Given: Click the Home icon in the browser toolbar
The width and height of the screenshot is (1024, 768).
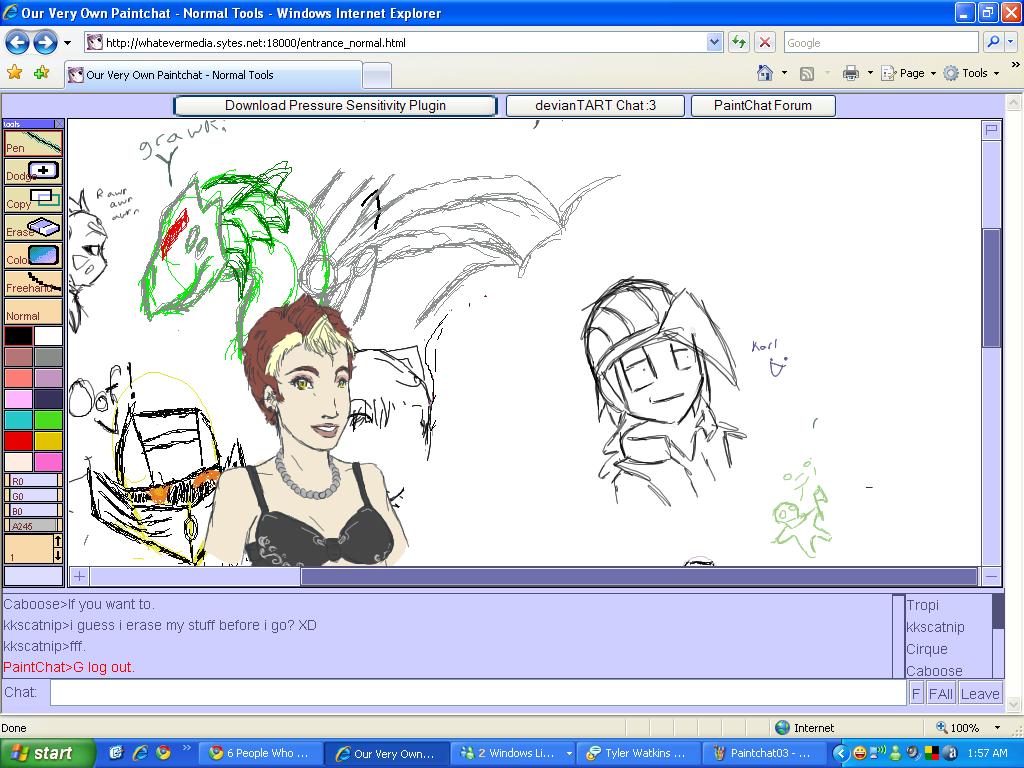Looking at the screenshot, I should point(762,74).
